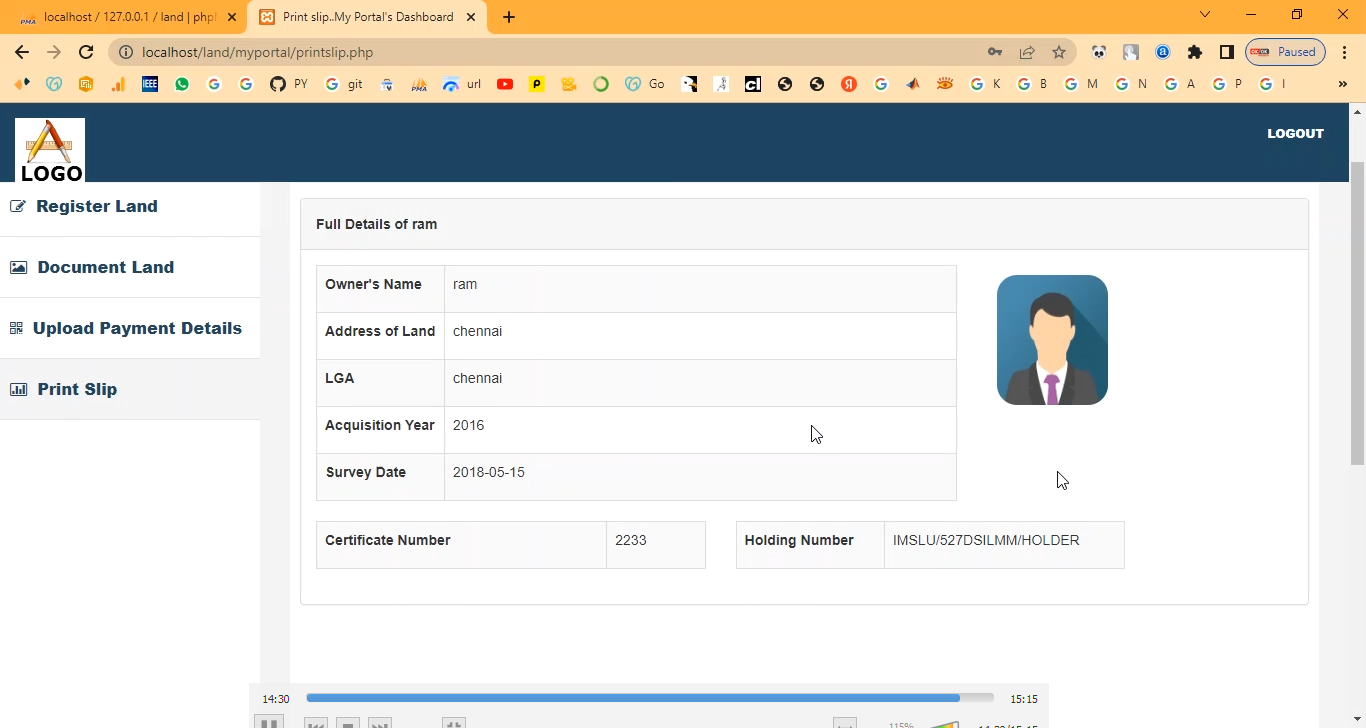Open a new browser tab
This screenshot has width=1366, height=728.
click(x=509, y=17)
